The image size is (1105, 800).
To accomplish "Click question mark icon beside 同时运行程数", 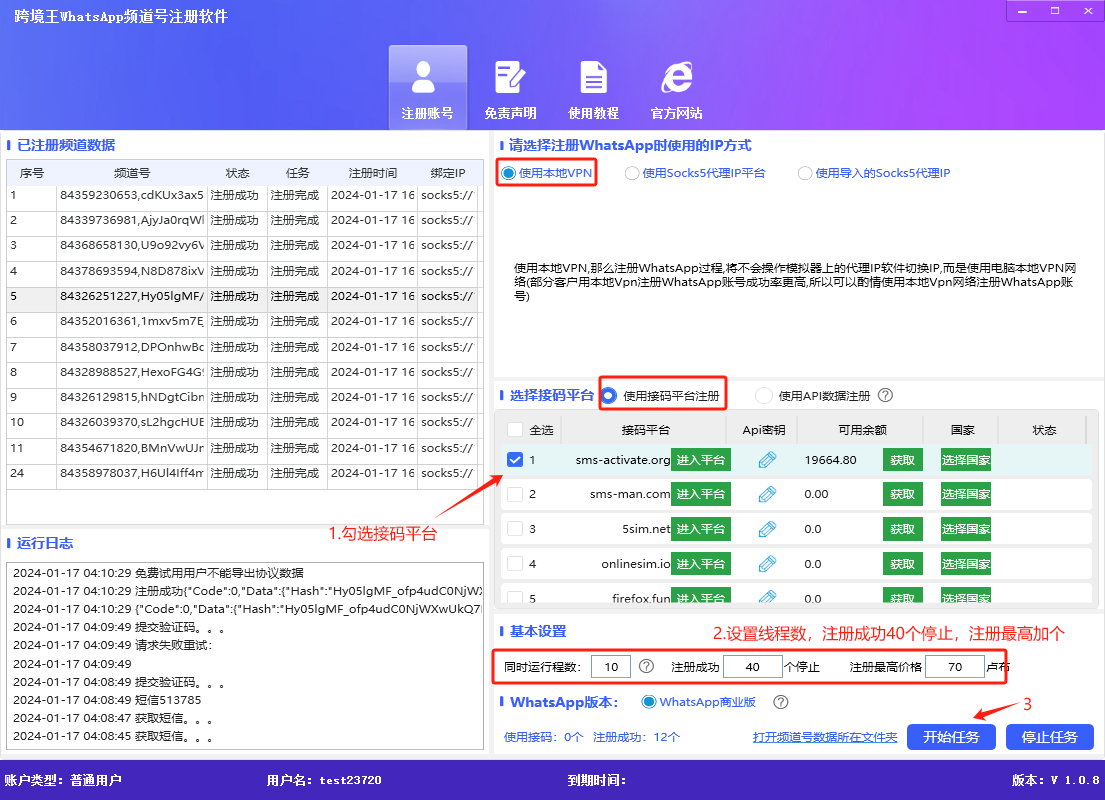I will coord(646,666).
